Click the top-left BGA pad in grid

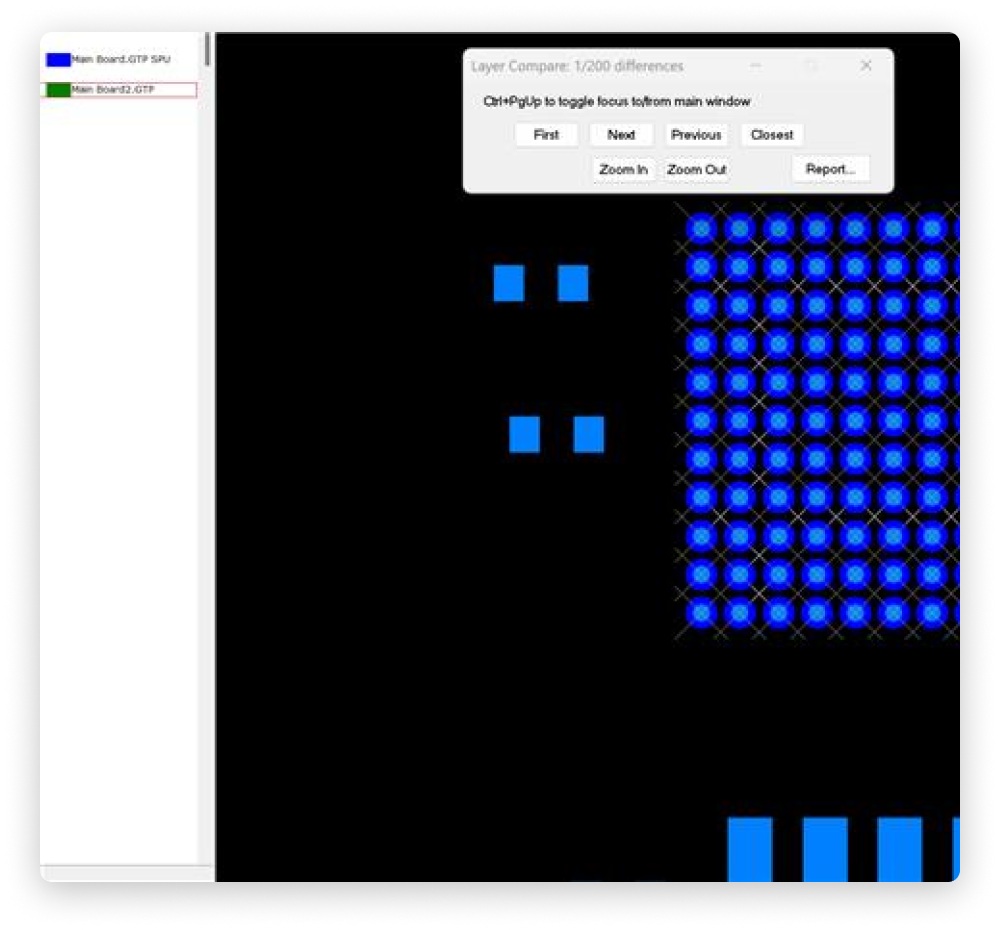point(701,229)
